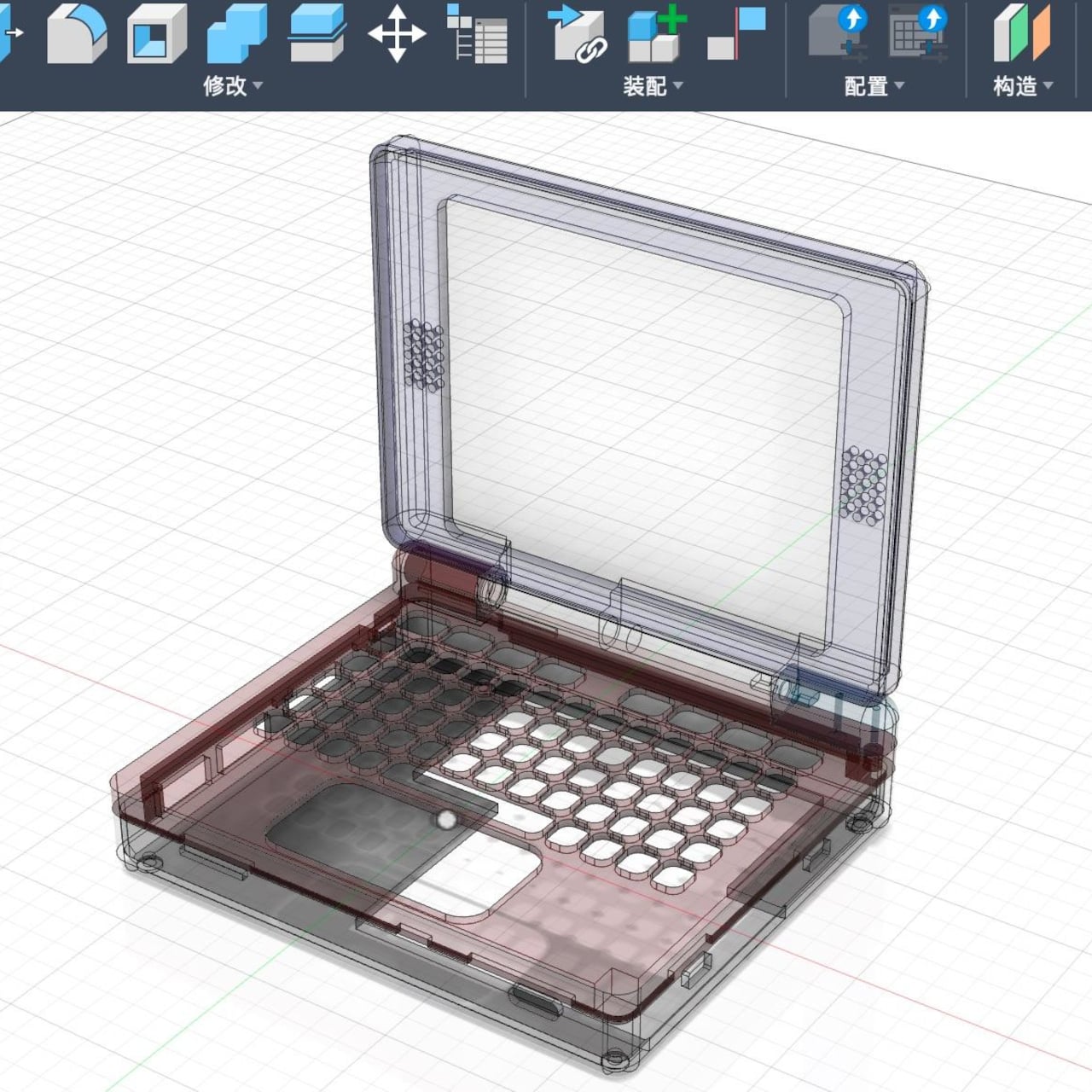Select the Offset Plane construct tool

point(1021,35)
